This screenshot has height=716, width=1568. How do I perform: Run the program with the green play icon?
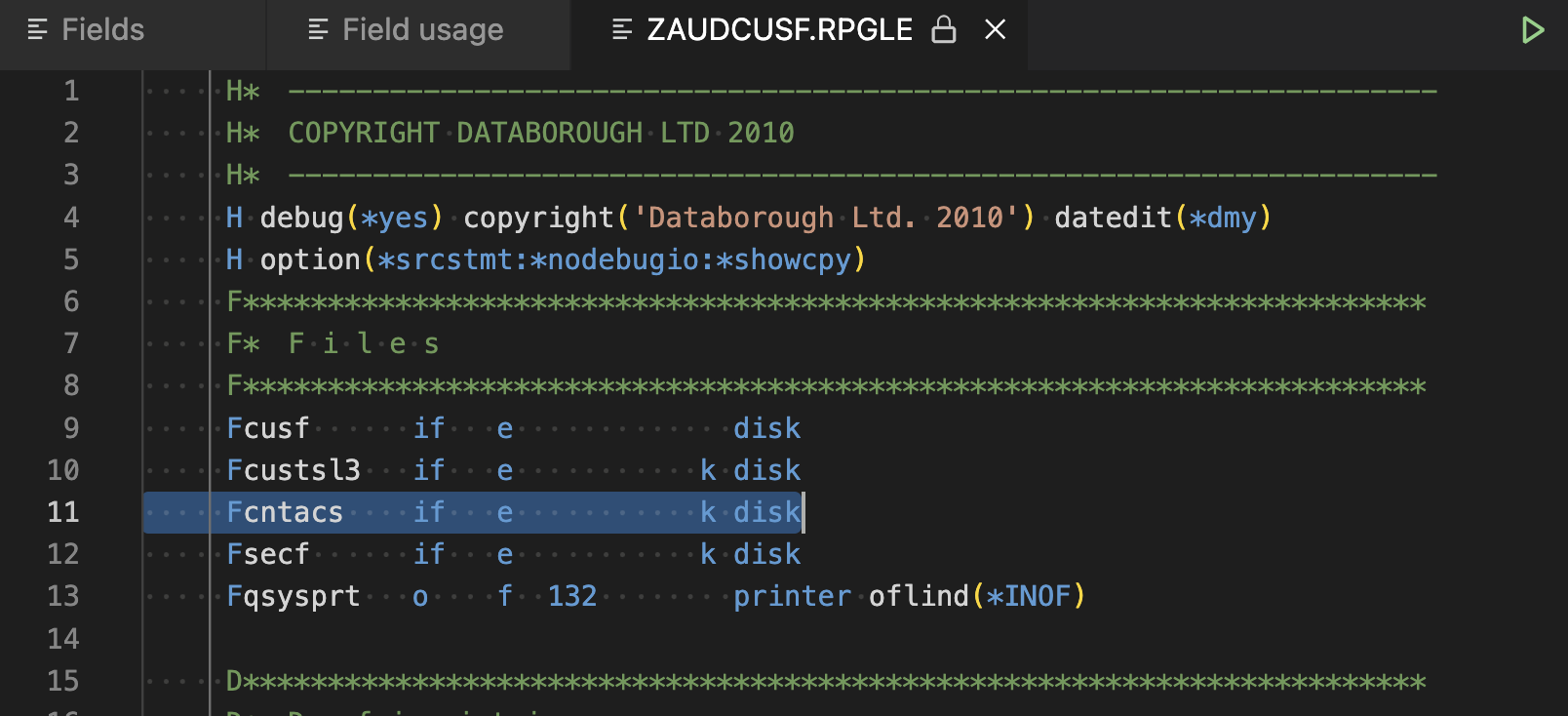[1532, 30]
